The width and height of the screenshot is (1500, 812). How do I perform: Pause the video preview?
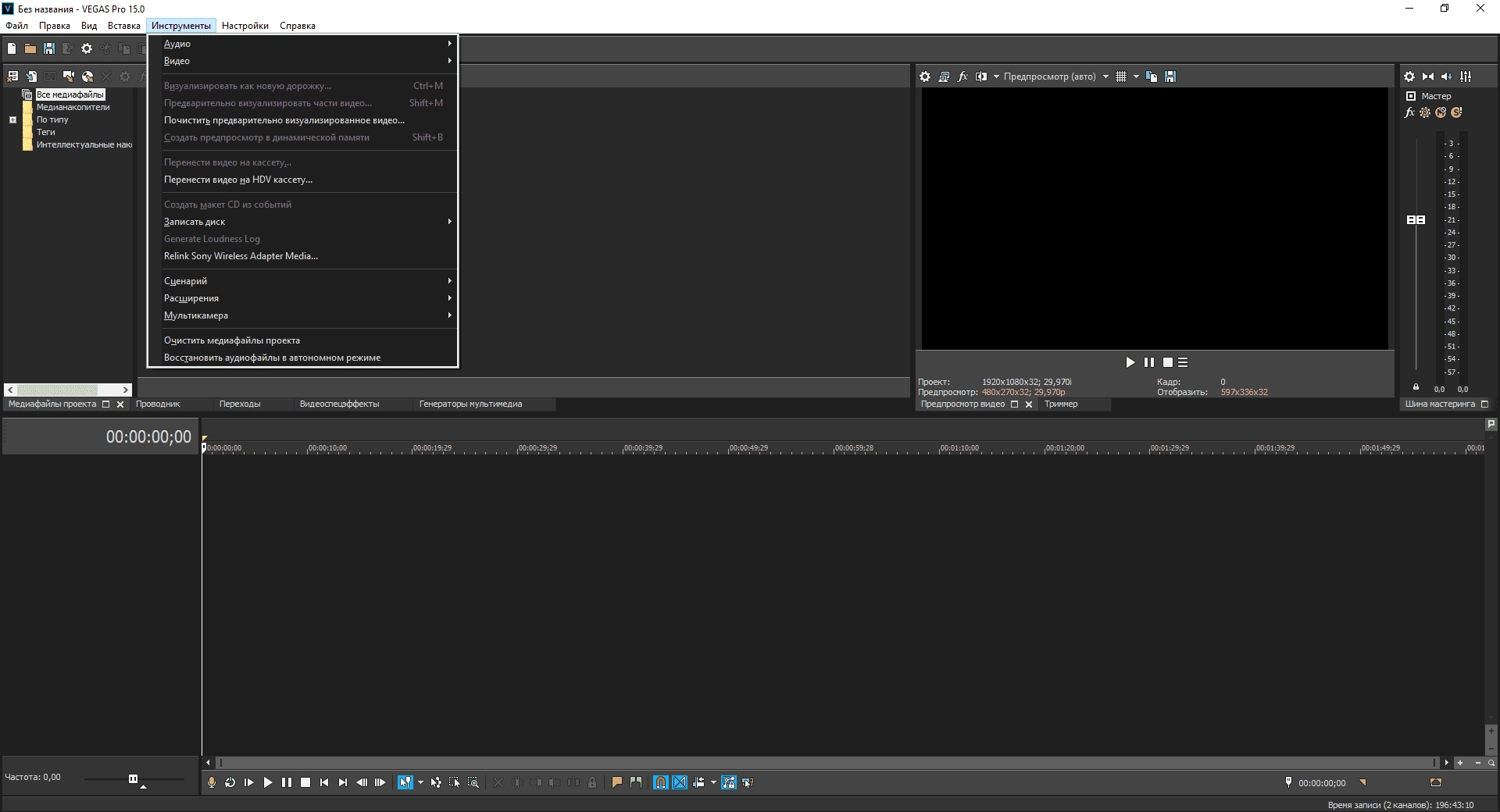1148,362
